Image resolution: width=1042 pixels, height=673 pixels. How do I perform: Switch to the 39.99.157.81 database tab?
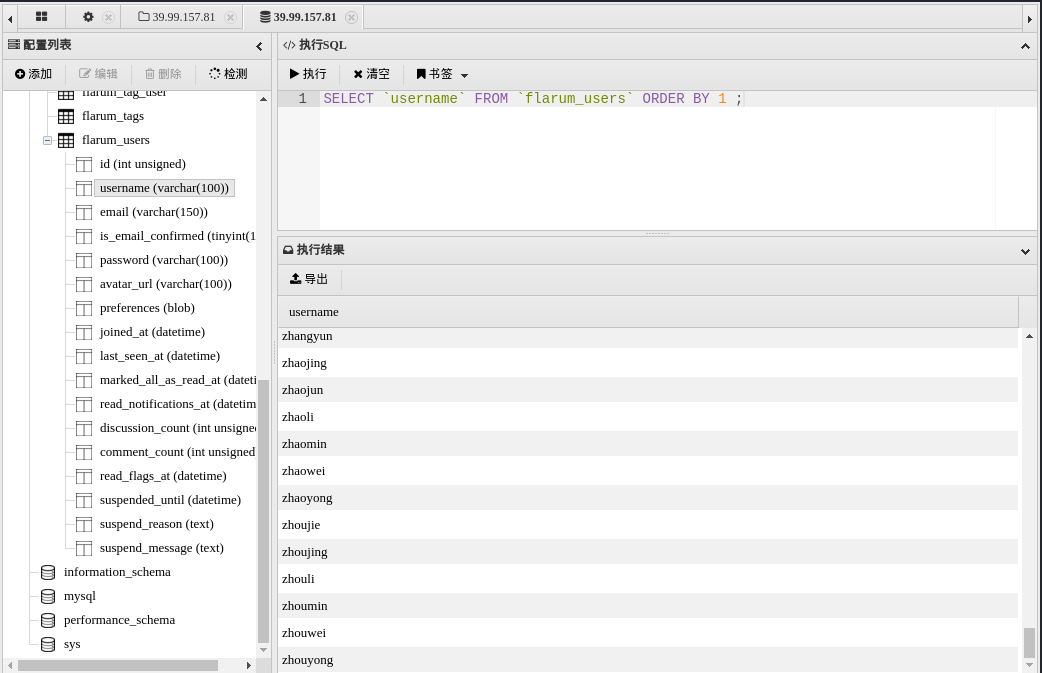(x=298, y=17)
